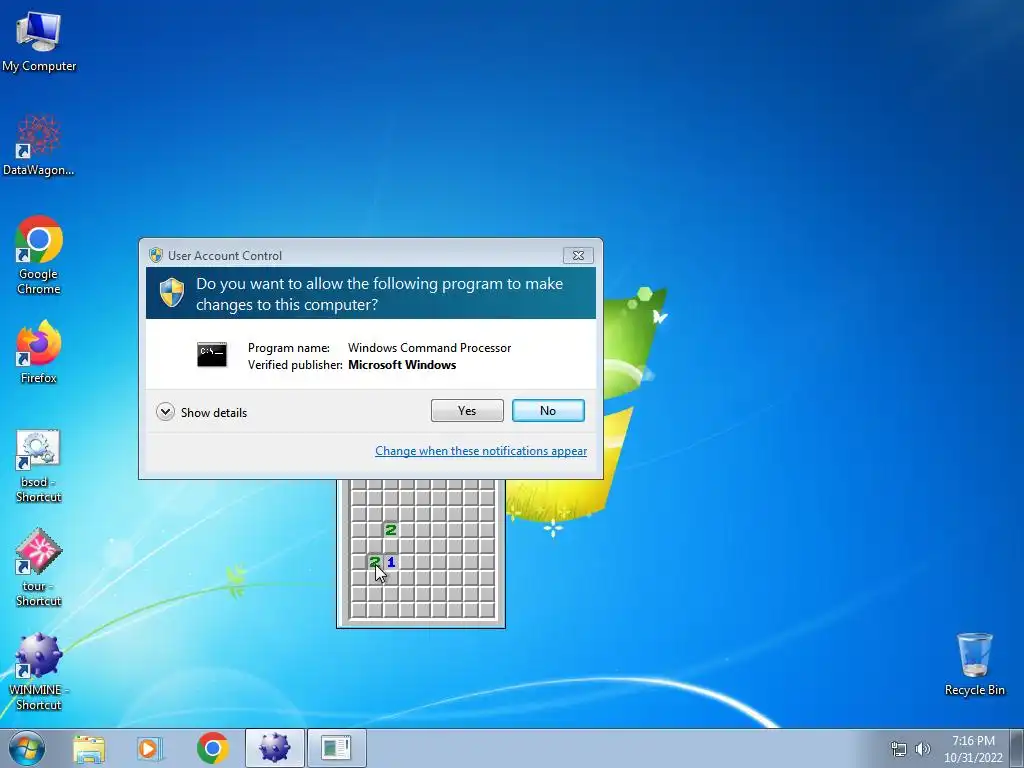Image resolution: width=1024 pixels, height=768 pixels.
Task: Launch Google Chrome from the desktop
Action: [39, 255]
